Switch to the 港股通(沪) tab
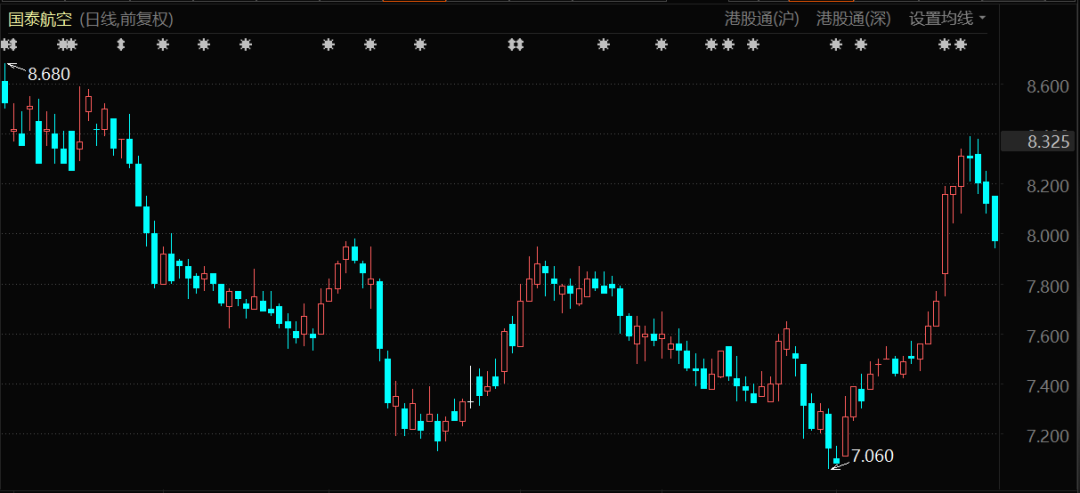This screenshot has height=493, width=1080. (762, 18)
